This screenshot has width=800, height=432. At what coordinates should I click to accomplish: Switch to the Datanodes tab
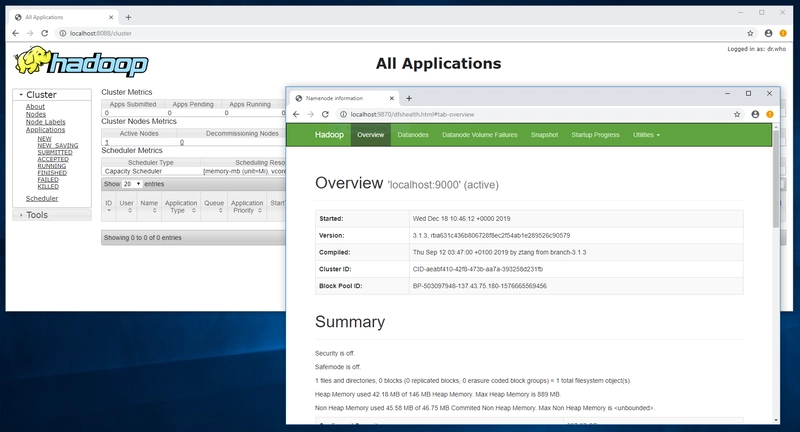(413, 134)
